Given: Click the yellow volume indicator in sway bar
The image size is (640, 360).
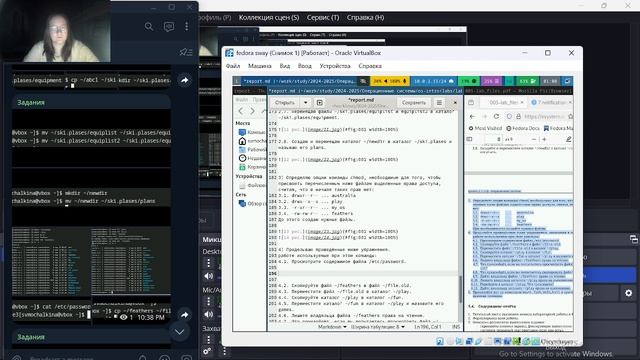Looking at the screenshot, I should pos(390,81).
